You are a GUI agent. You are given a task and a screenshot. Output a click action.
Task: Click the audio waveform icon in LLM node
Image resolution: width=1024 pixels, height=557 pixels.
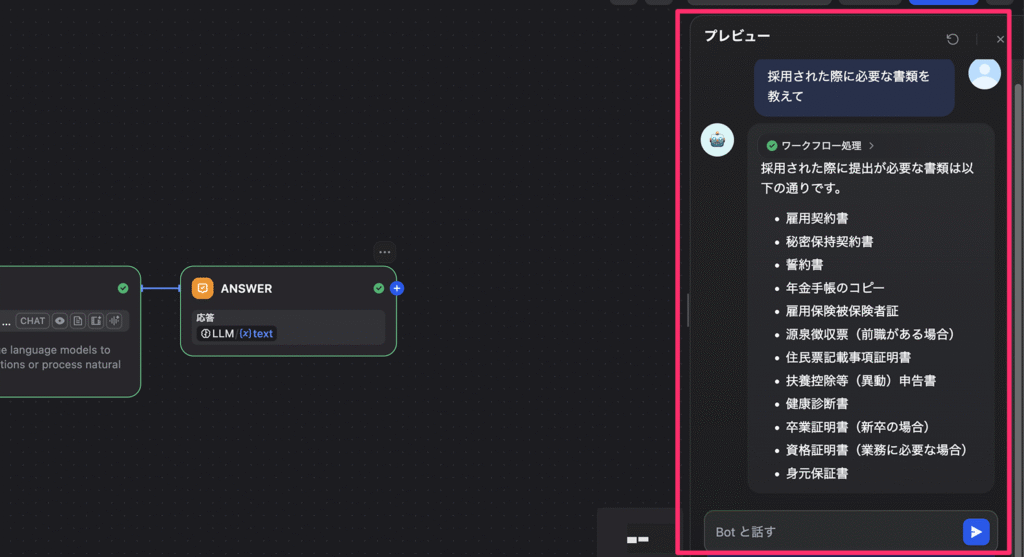[114, 321]
